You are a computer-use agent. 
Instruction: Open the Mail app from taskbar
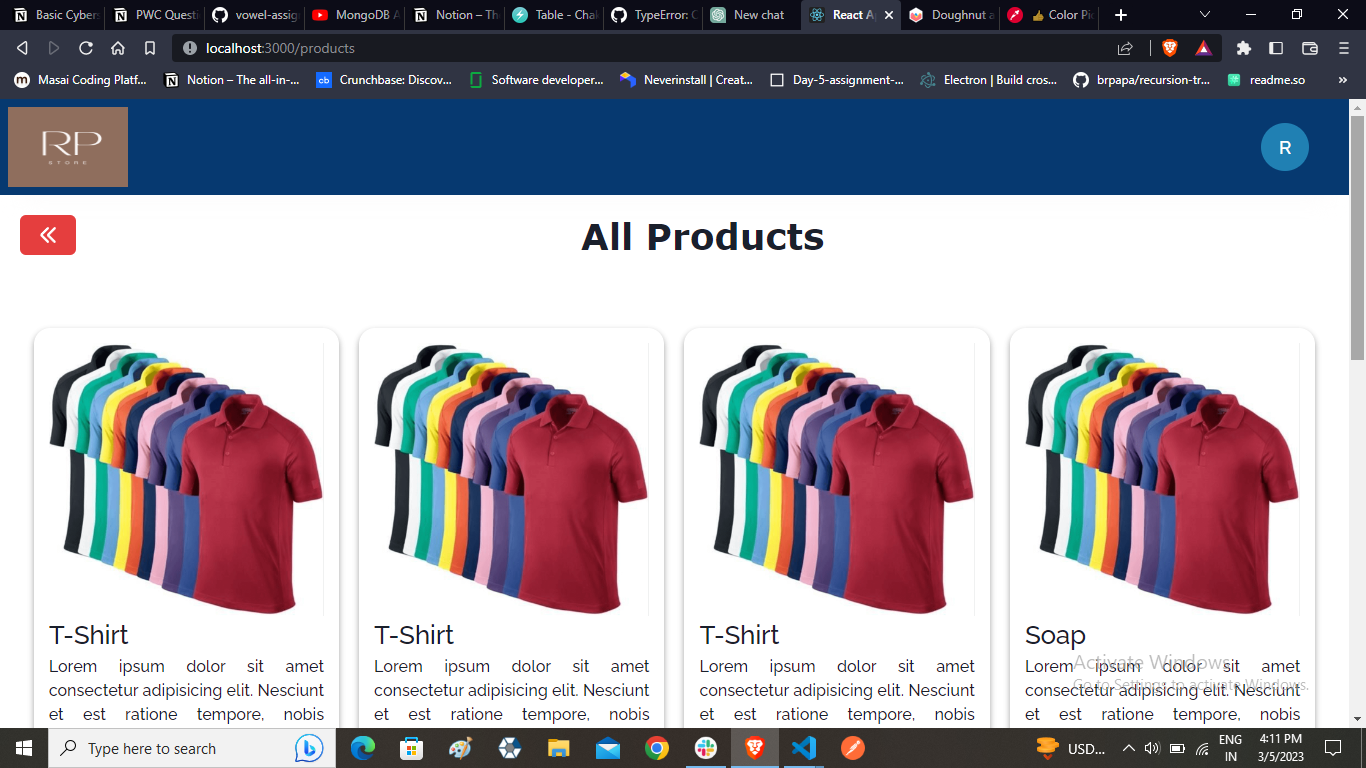pos(607,748)
